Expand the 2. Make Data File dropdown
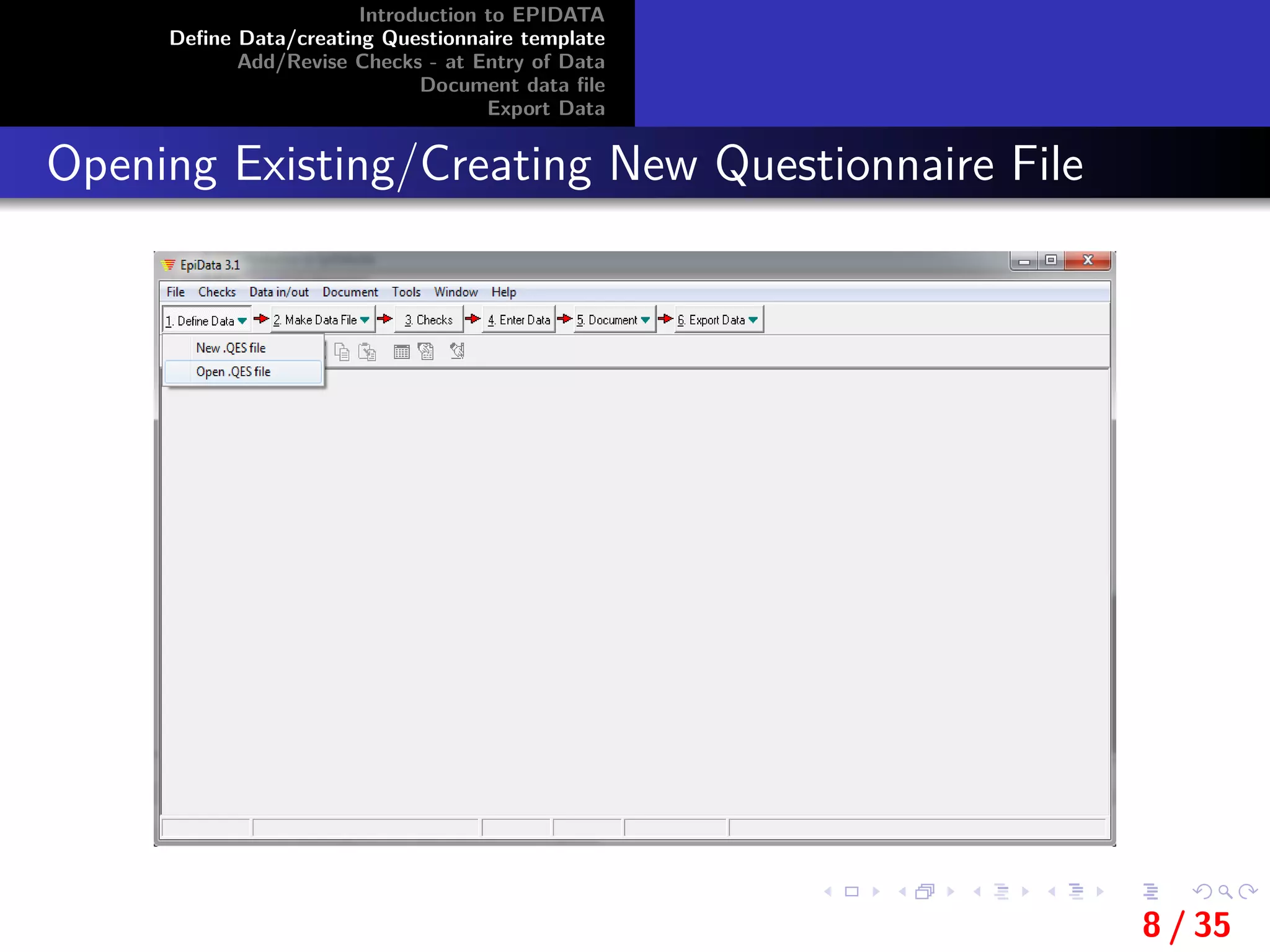Screen dimensions: 1270x952 (322, 320)
